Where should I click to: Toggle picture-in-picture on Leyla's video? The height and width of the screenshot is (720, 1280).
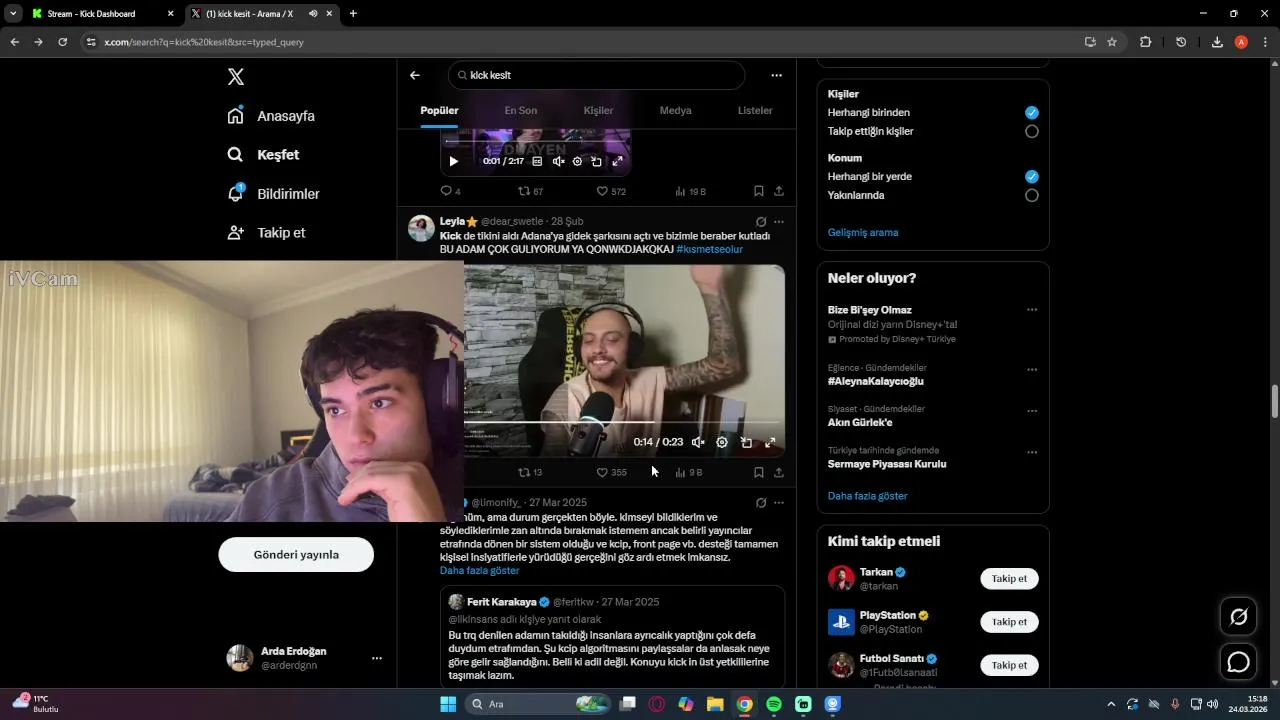[746, 442]
